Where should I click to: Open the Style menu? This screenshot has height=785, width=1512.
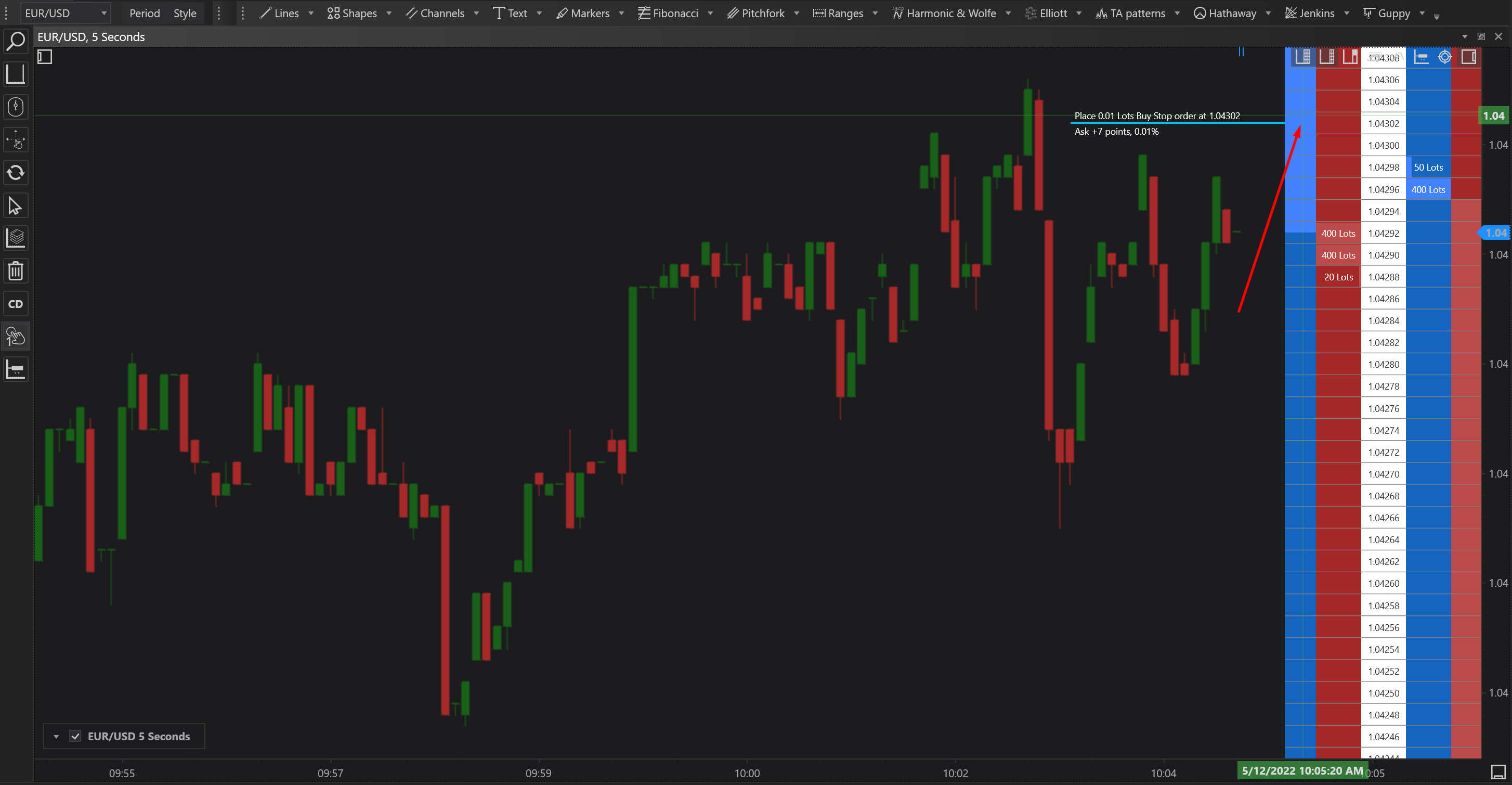(185, 13)
